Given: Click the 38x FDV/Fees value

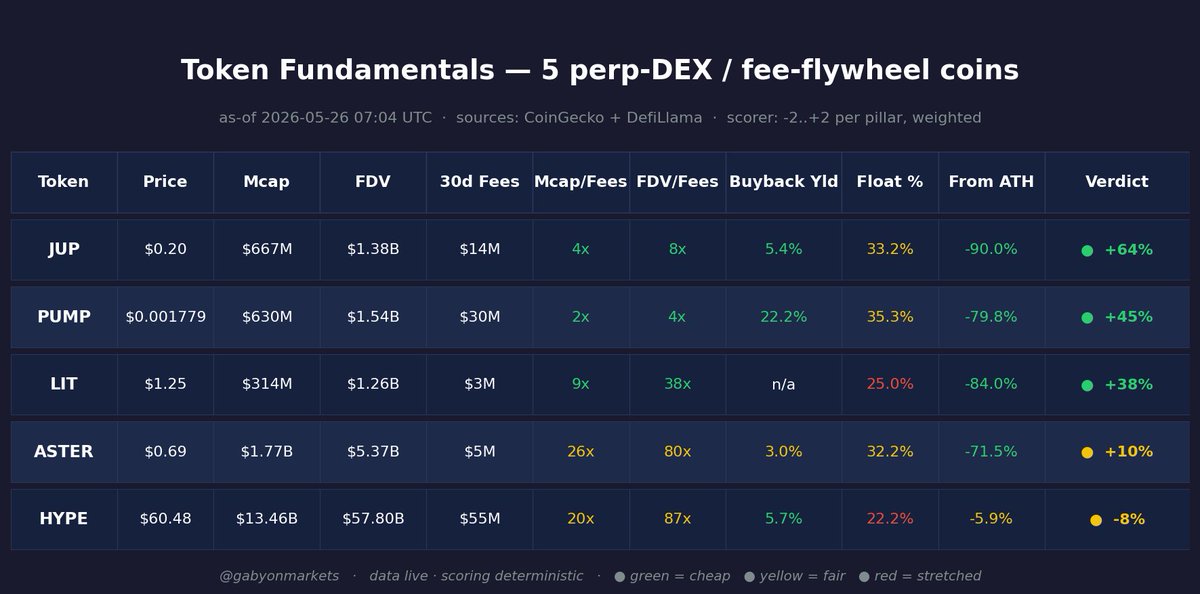Looking at the screenshot, I should [x=677, y=385].
